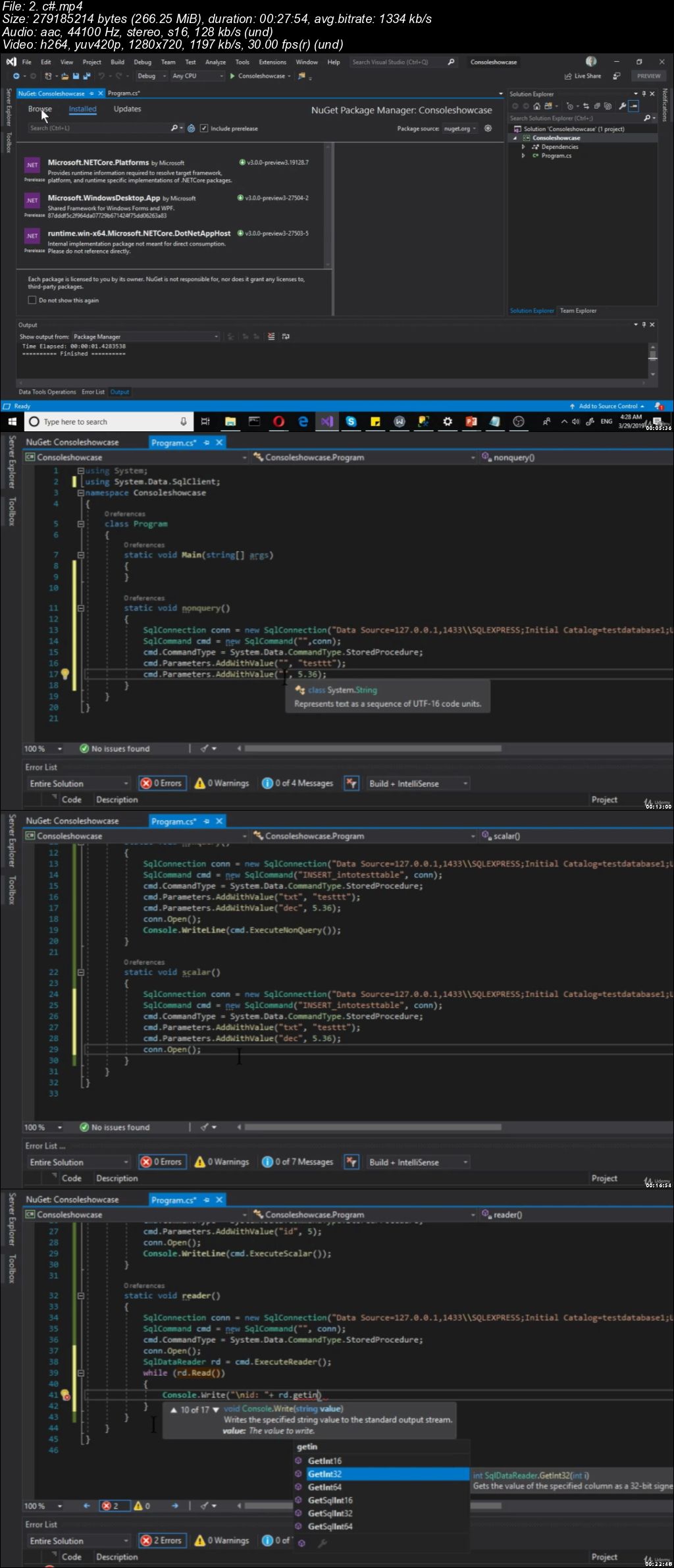Open PowerPoint from the taskbar
Image resolution: width=674 pixels, height=1568 pixels.
tap(471, 421)
